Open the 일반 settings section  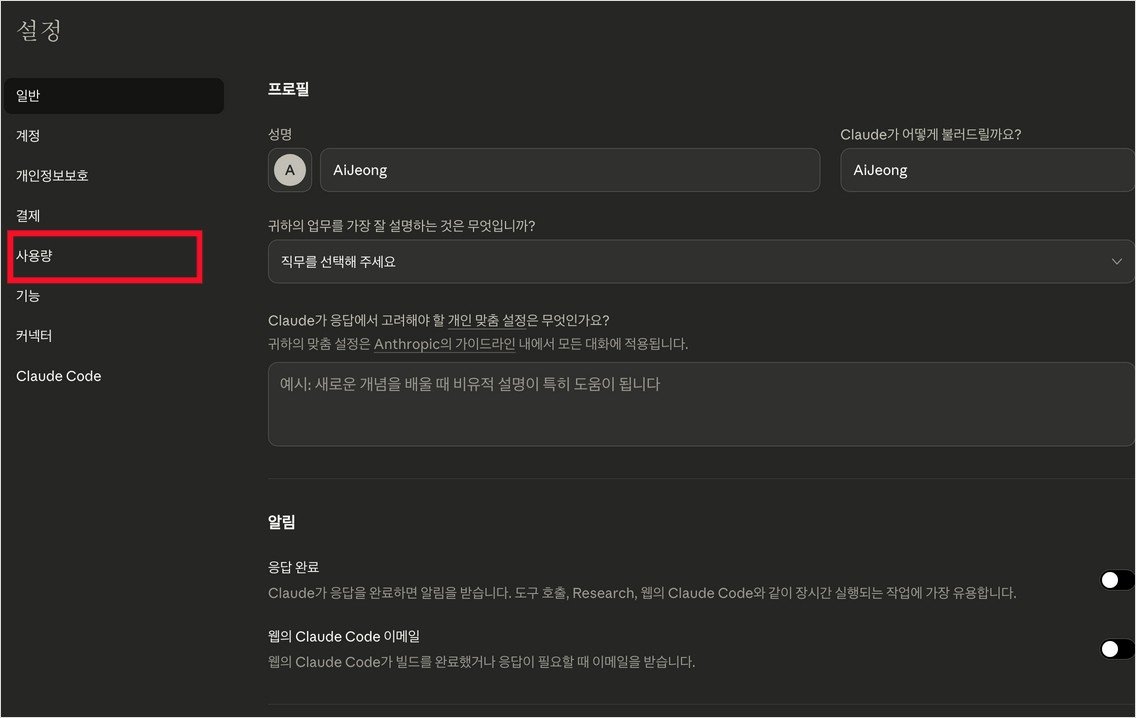pos(113,96)
